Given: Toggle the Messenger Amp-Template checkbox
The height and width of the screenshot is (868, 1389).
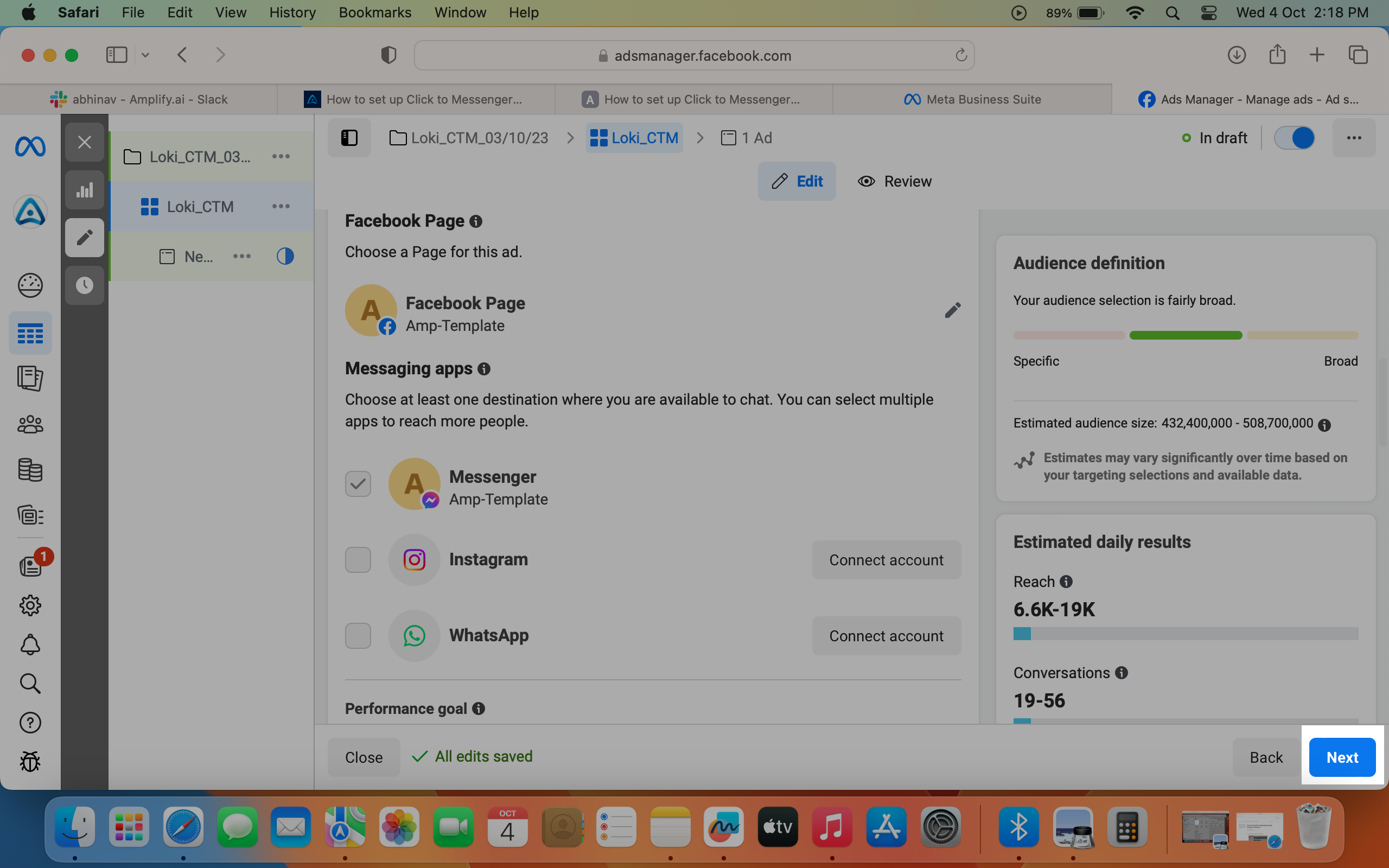Looking at the screenshot, I should click(358, 484).
